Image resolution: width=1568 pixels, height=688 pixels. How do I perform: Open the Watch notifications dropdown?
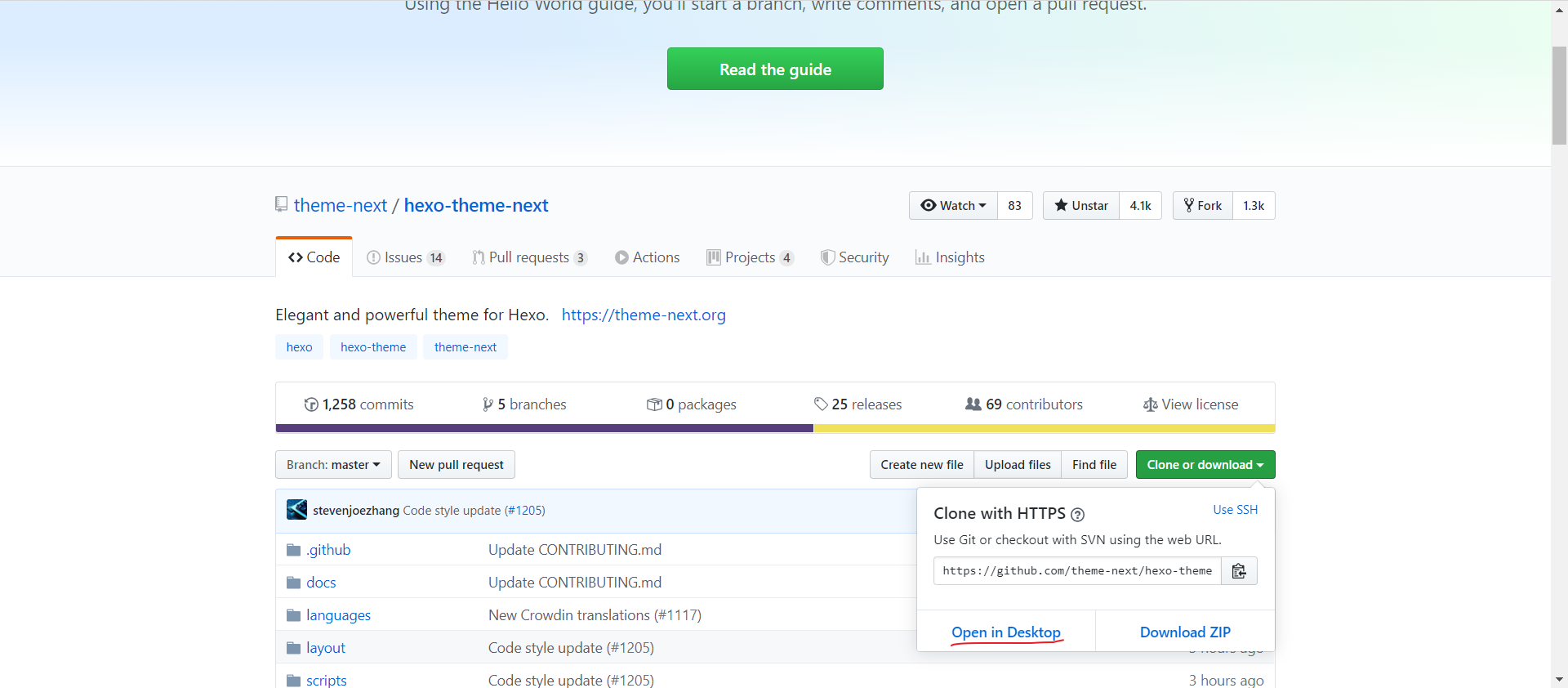point(953,206)
